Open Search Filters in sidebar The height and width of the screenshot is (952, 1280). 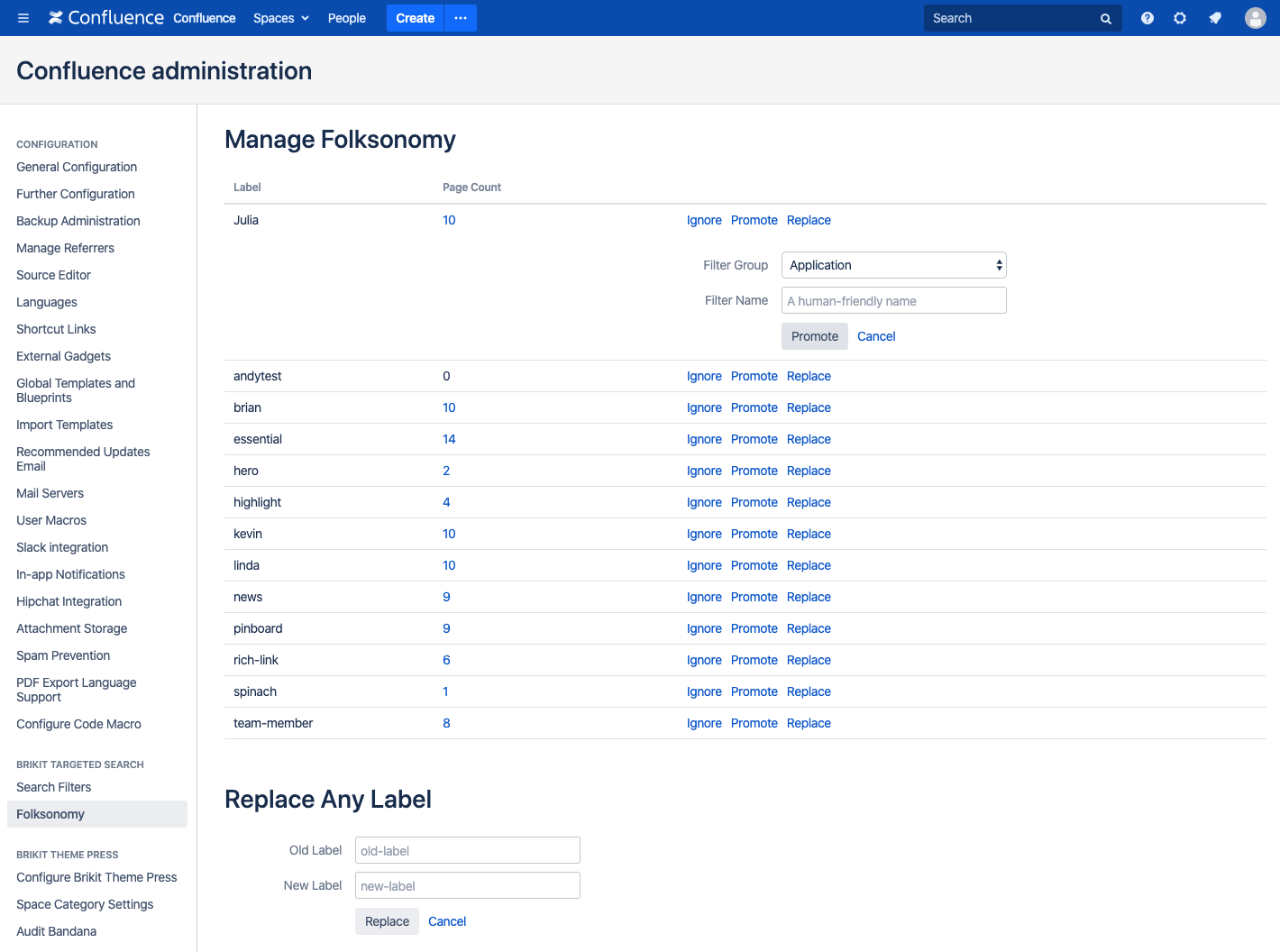[53, 787]
